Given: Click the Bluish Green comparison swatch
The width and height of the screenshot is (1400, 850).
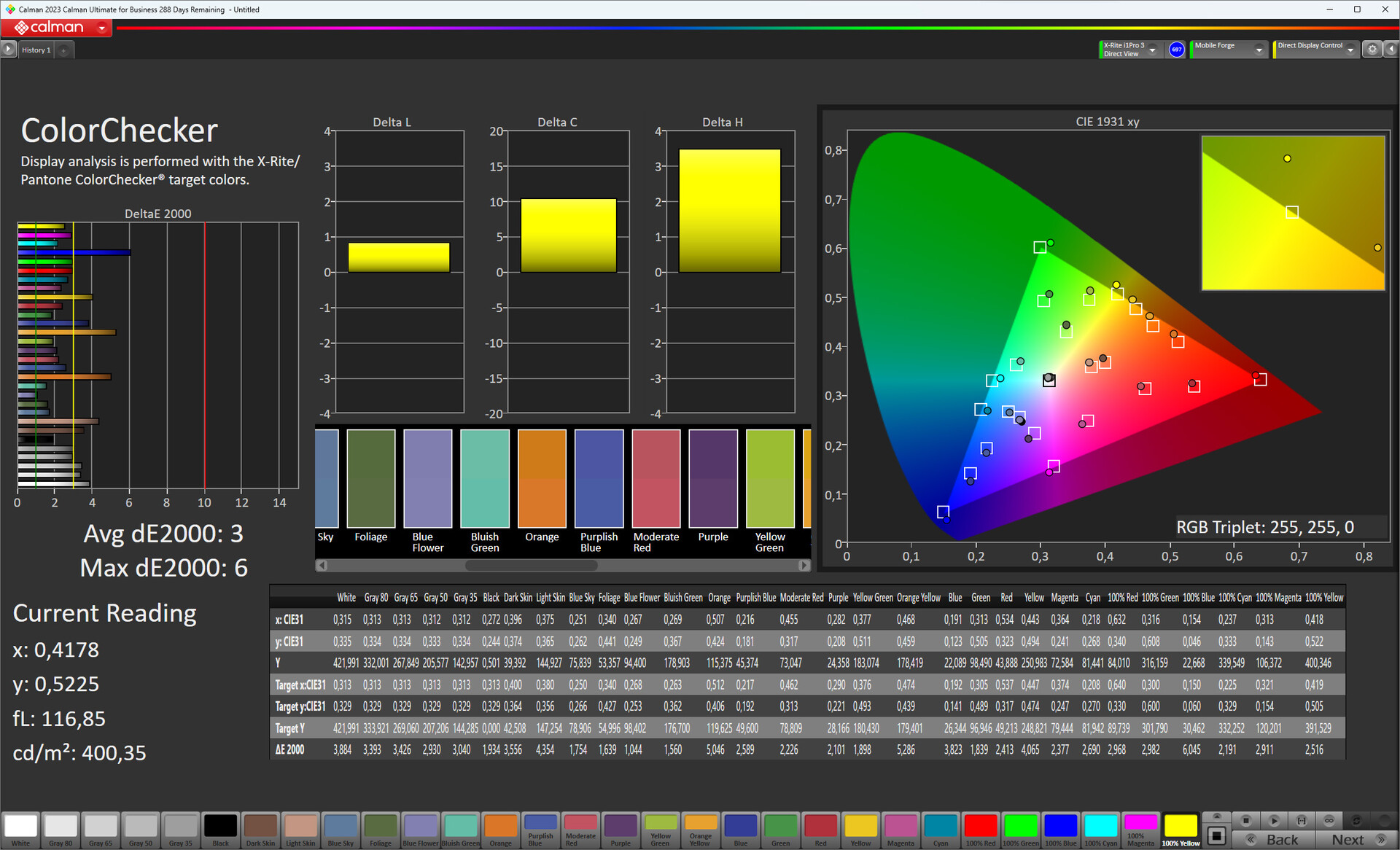Looking at the screenshot, I should pyautogui.click(x=485, y=479).
